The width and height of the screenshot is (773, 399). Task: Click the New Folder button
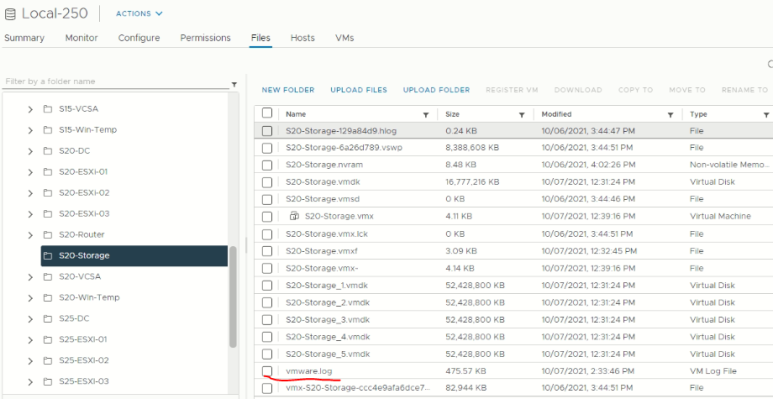click(x=288, y=90)
